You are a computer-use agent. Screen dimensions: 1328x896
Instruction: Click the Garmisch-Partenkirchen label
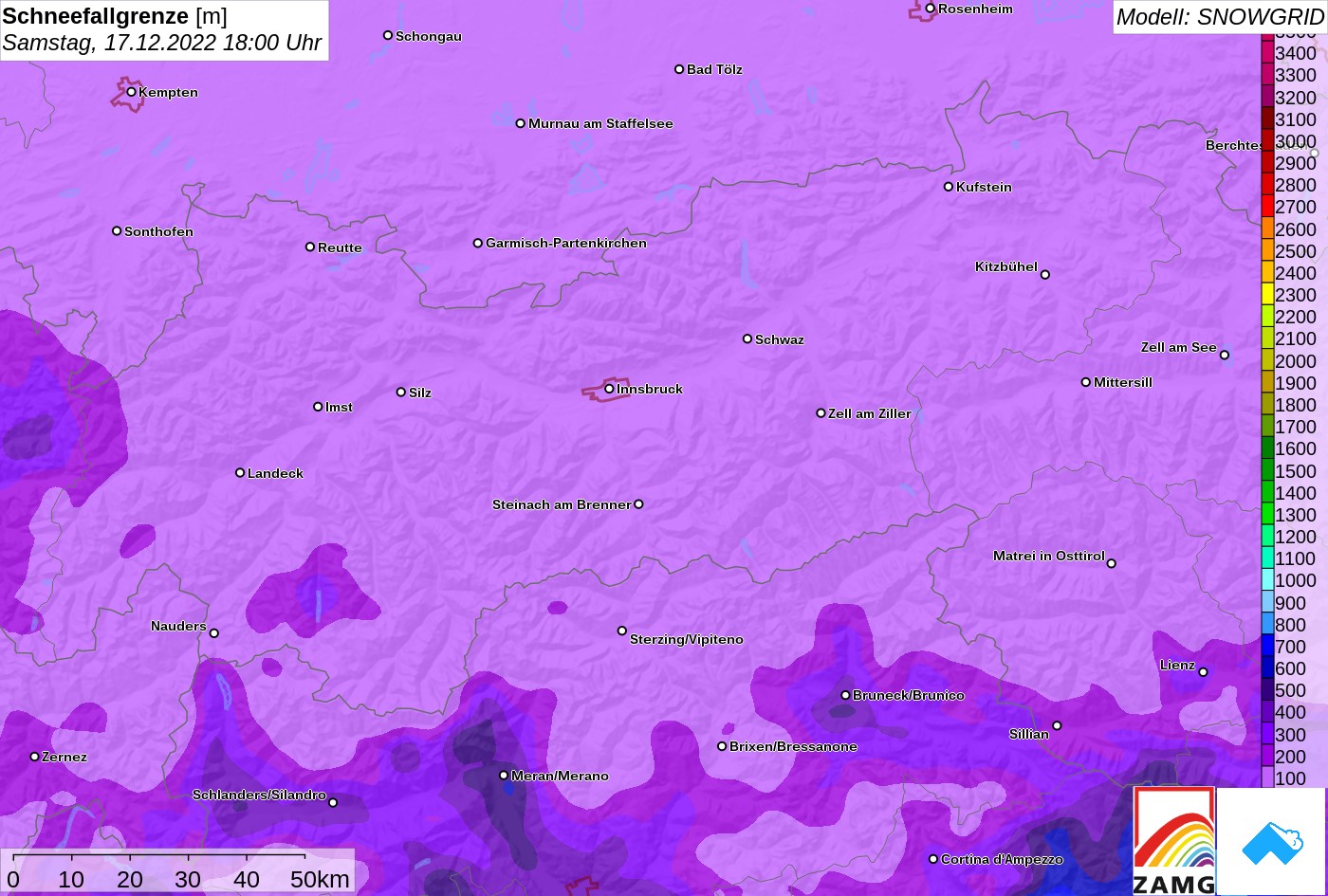tap(566, 243)
